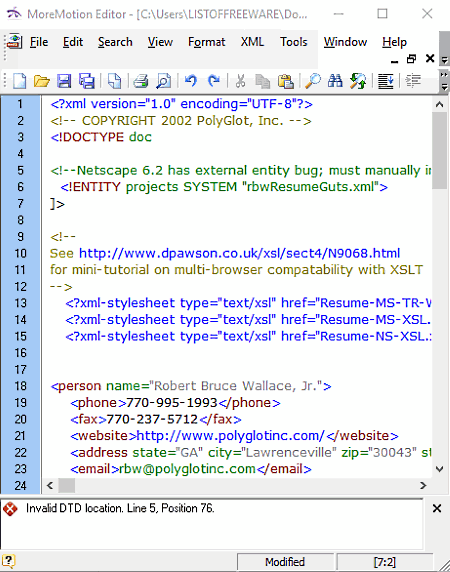Click the Redo arrow icon
The image size is (450, 572).
point(214,81)
